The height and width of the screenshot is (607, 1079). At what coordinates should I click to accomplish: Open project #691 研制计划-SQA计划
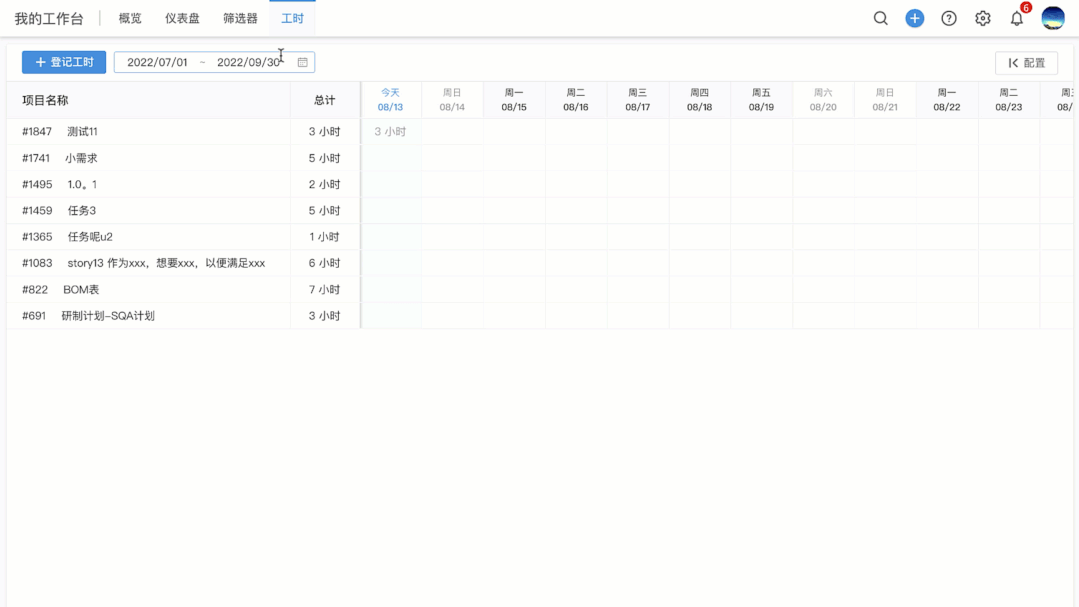coord(107,315)
